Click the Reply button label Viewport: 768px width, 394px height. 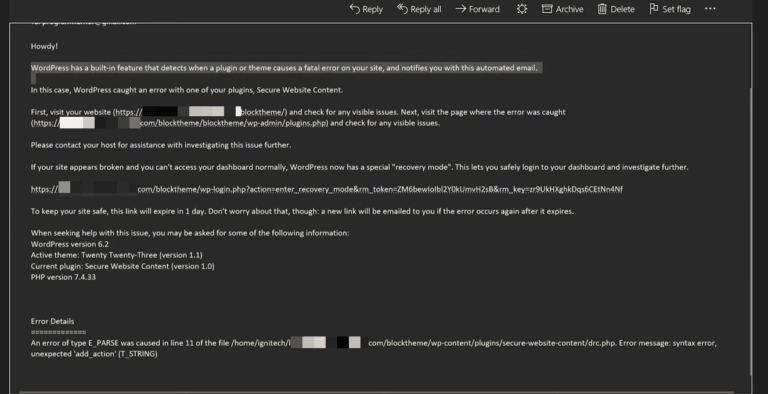(373, 9)
